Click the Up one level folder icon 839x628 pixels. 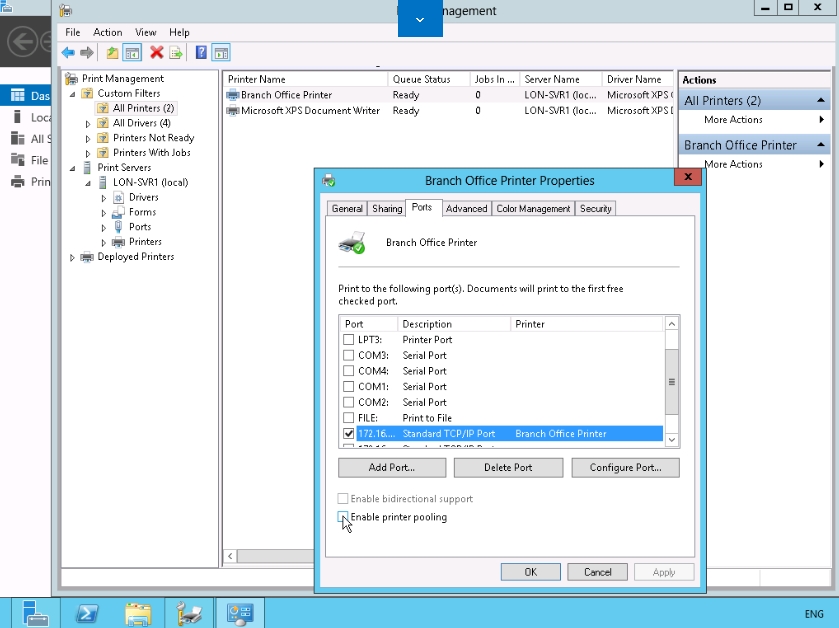[x=112, y=53]
